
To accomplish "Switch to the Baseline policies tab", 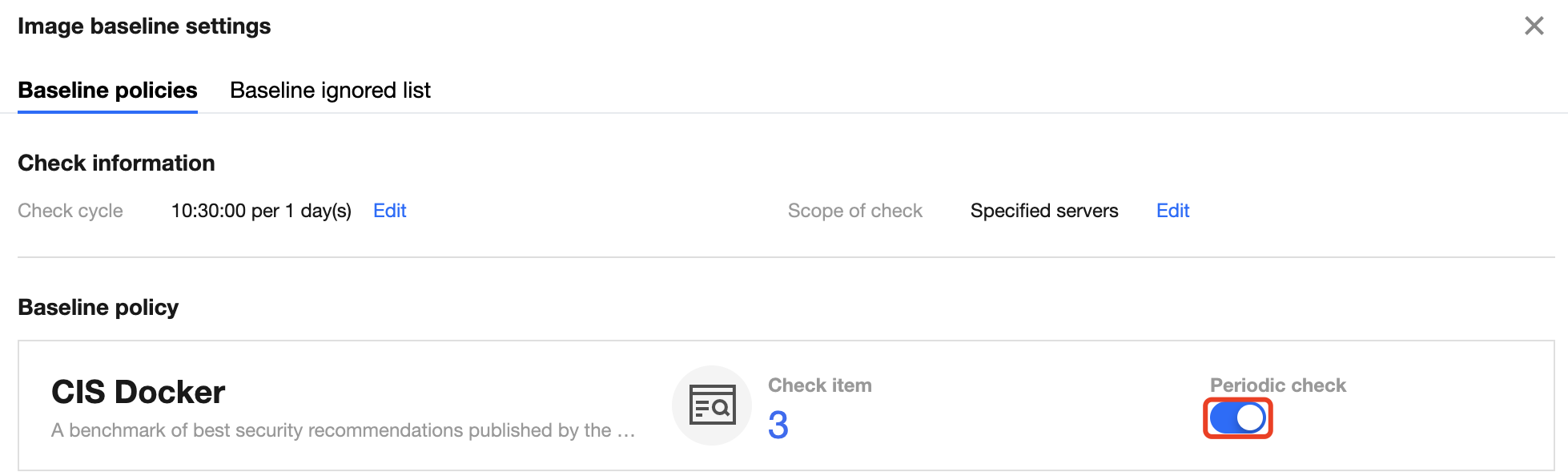I will click(107, 91).
